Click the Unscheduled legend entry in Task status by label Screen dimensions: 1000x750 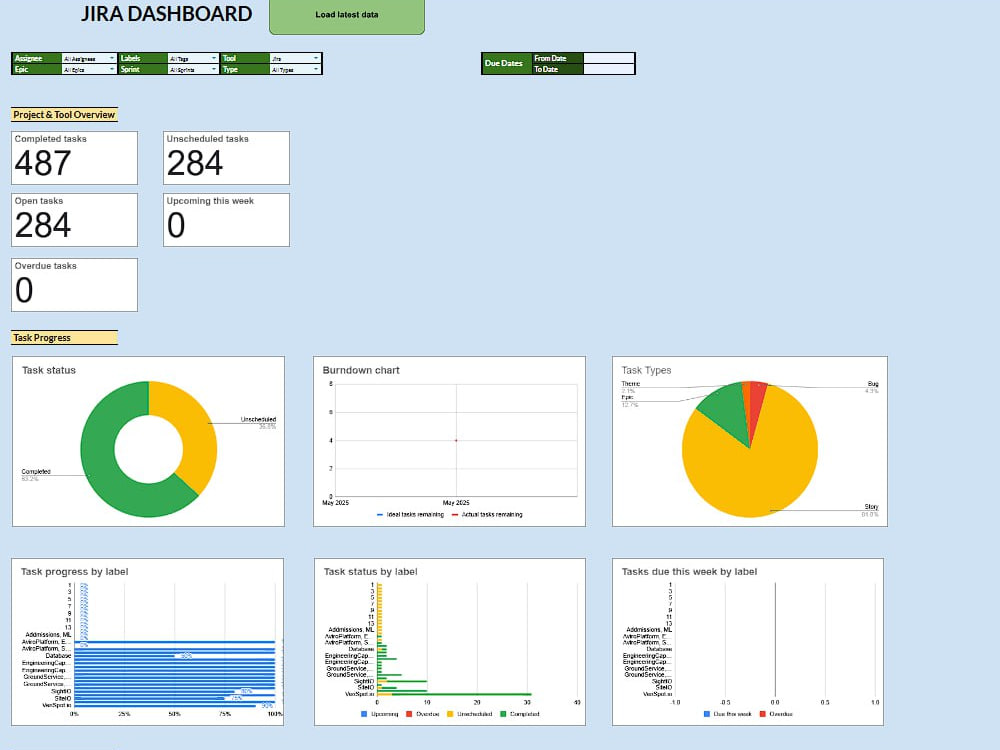(469, 714)
